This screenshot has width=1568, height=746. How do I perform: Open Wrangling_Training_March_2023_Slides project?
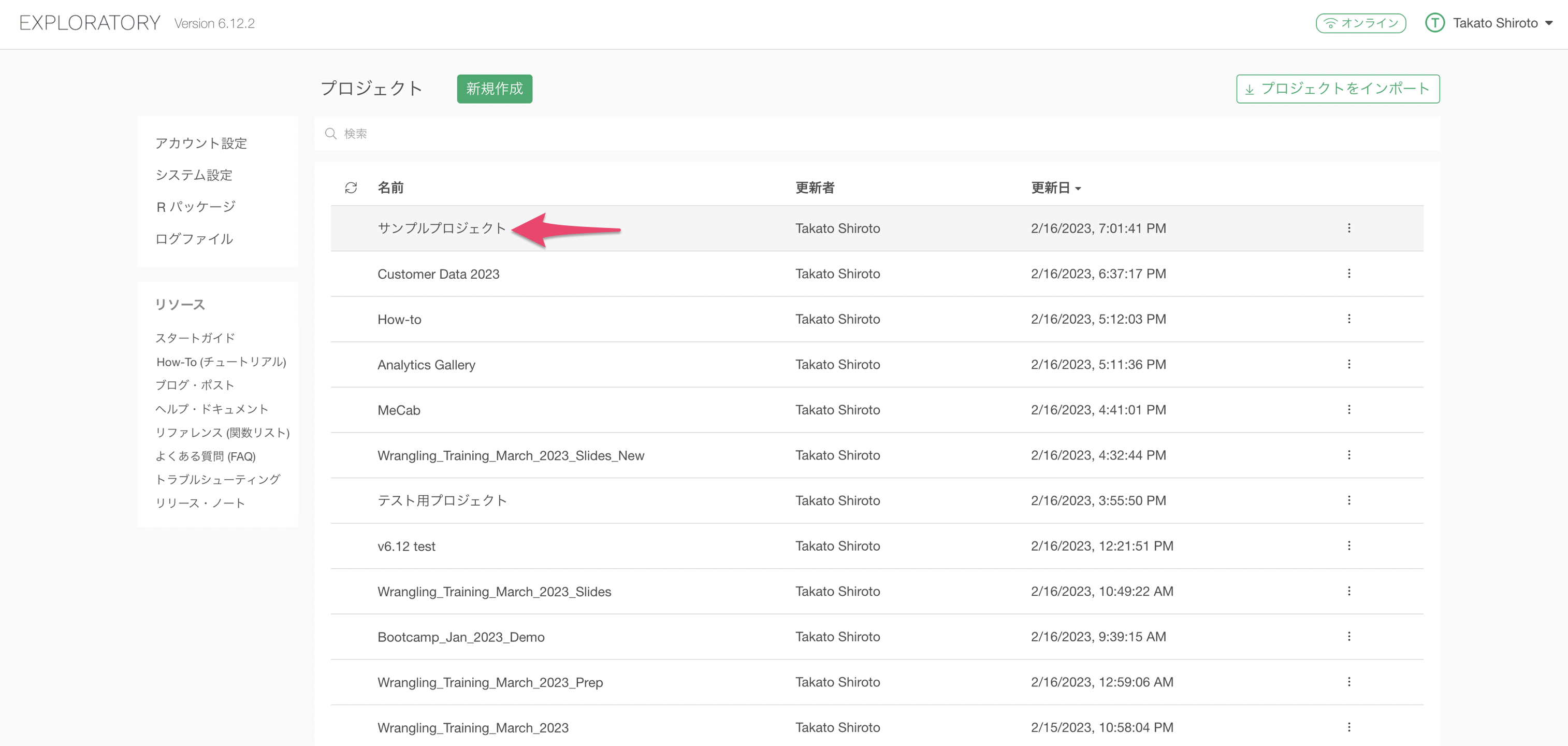pos(494,591)
